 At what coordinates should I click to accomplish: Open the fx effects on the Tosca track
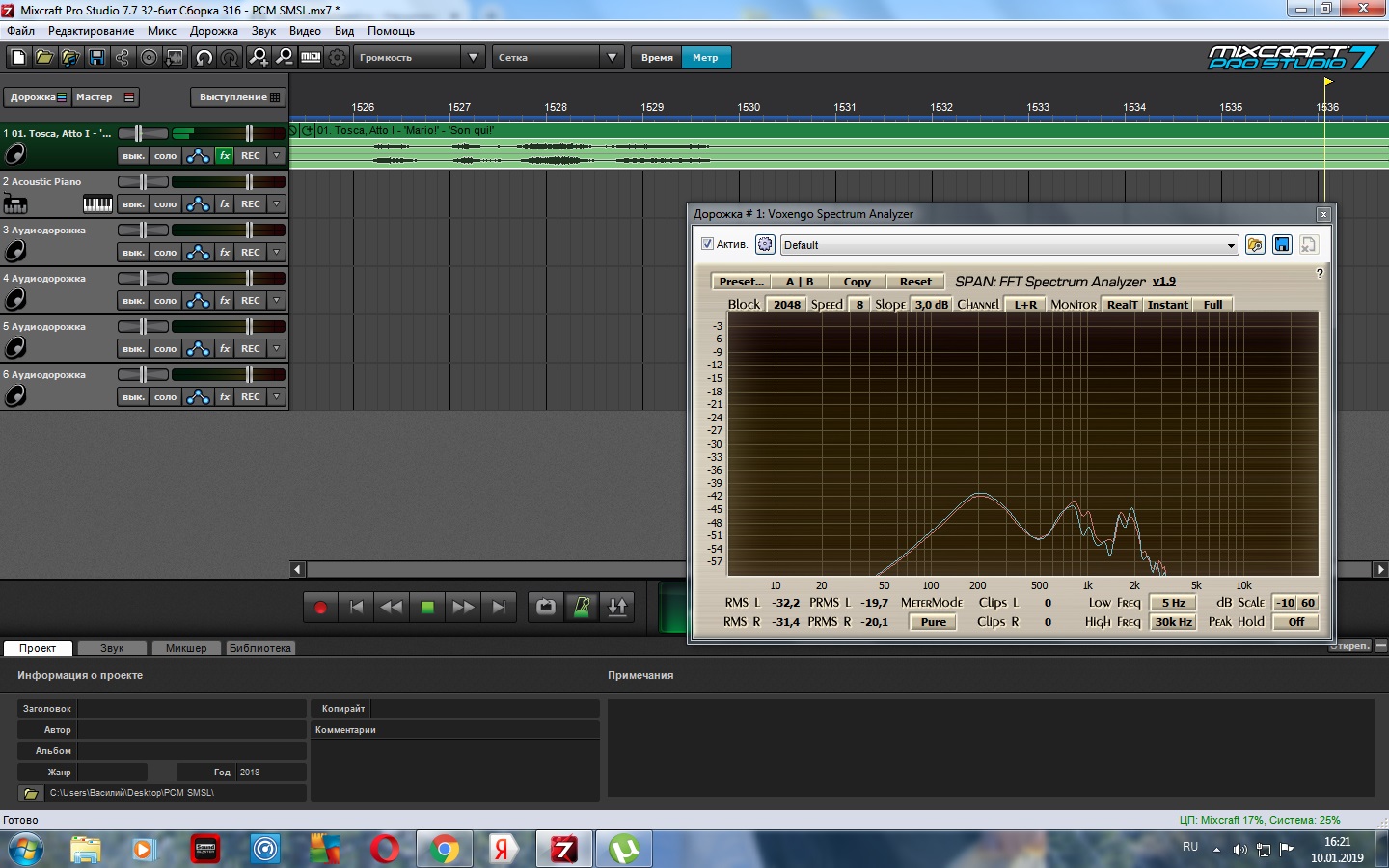[225, 156]
